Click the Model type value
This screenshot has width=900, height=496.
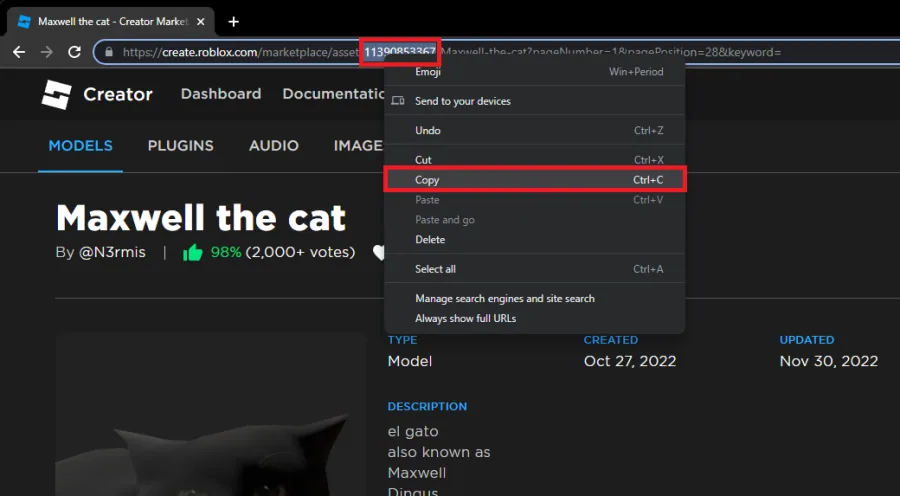pos(410,361)
